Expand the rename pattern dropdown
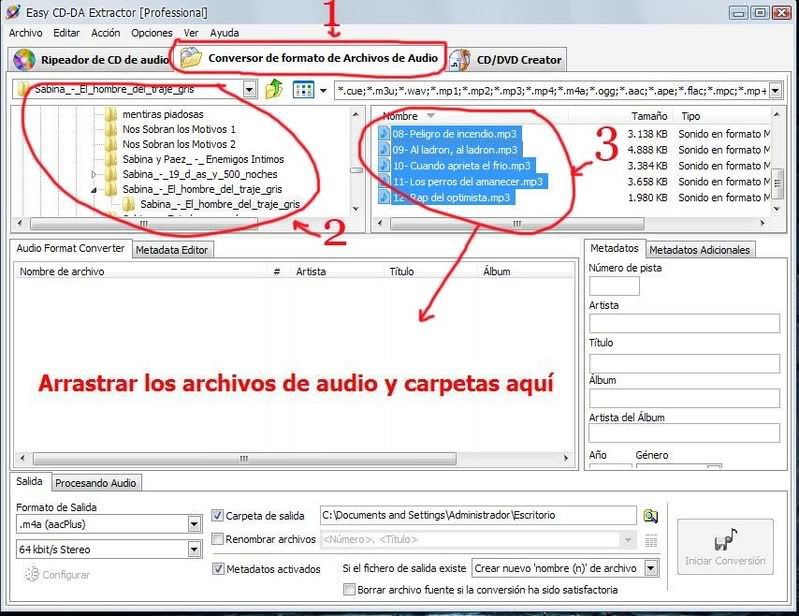This screenshot has width=799, height=616. coord(628,540)
